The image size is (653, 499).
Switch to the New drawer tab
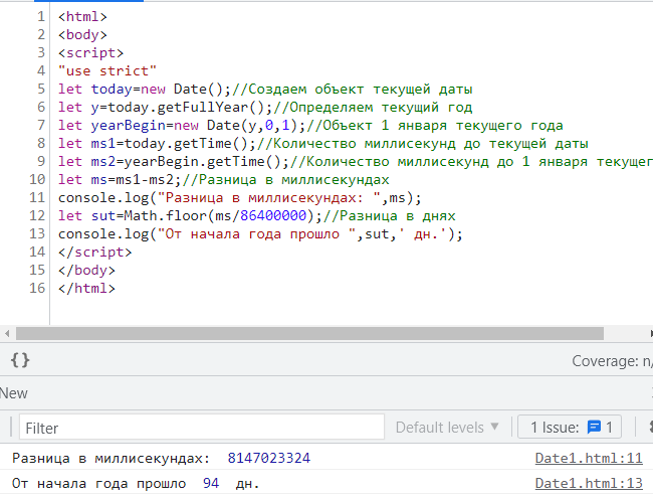[x=14, y=393]
